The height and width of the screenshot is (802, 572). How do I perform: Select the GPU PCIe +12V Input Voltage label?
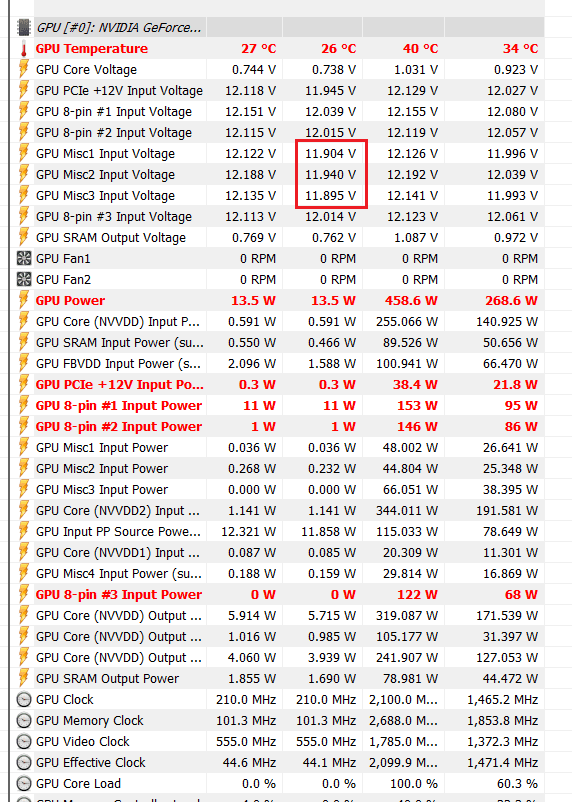119,91
